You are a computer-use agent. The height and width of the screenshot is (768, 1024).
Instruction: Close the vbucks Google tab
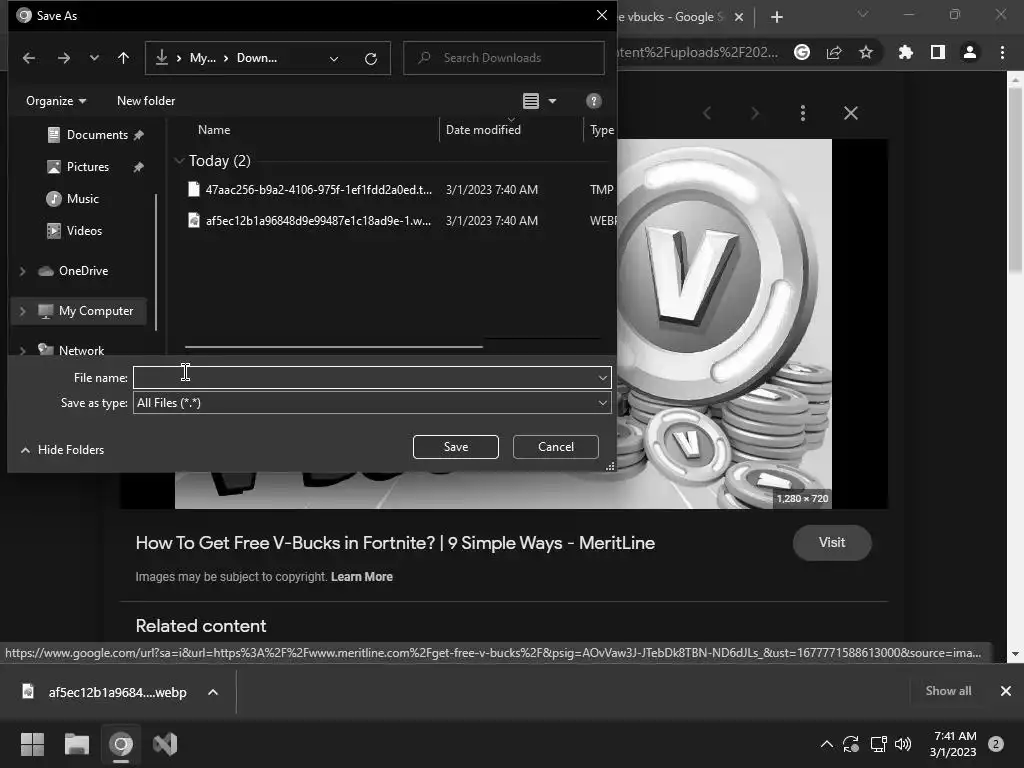tap(739, 17)
